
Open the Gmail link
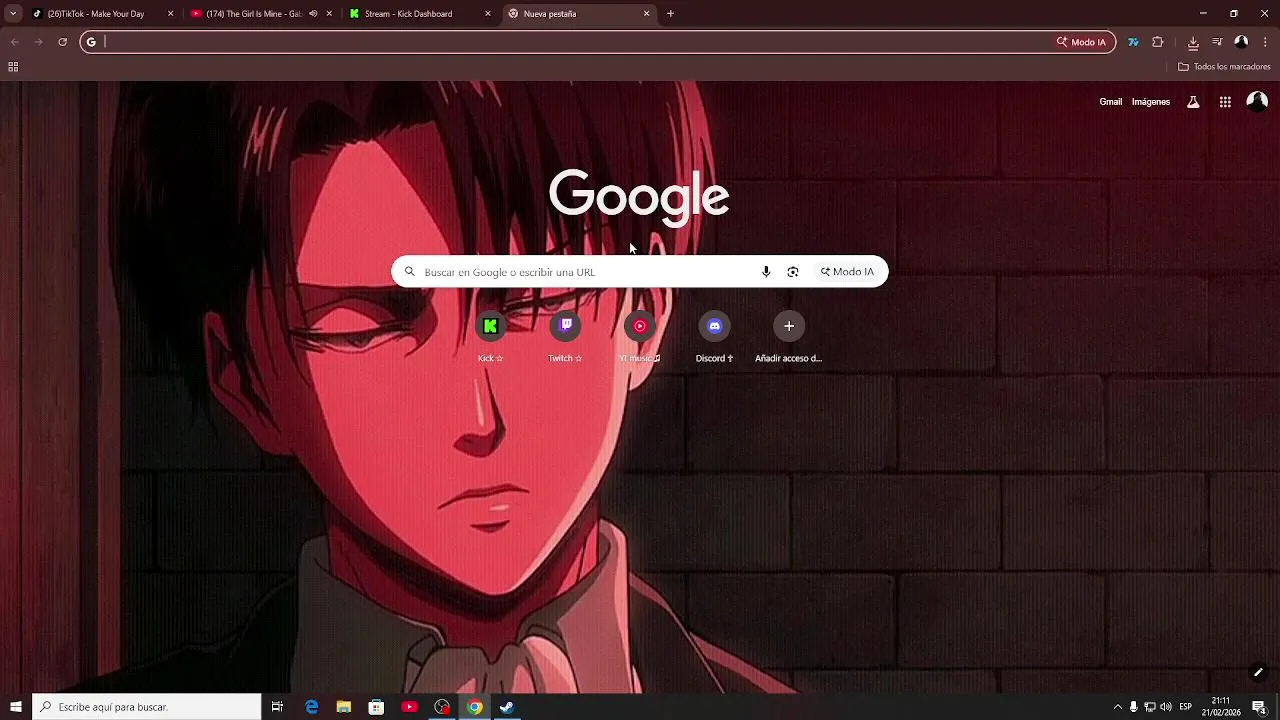pos(1110,102)
